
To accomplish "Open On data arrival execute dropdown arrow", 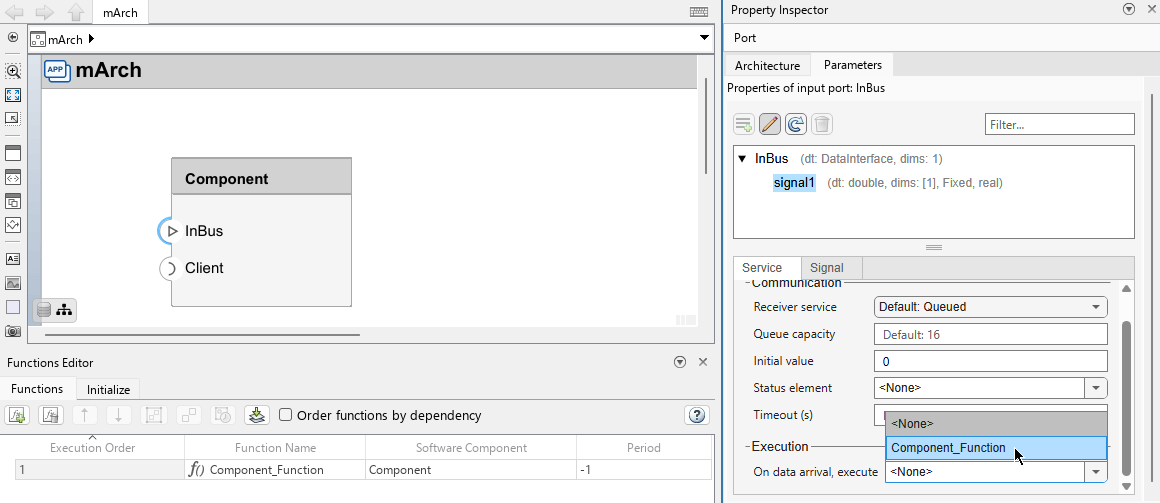I will (1096, 471).
